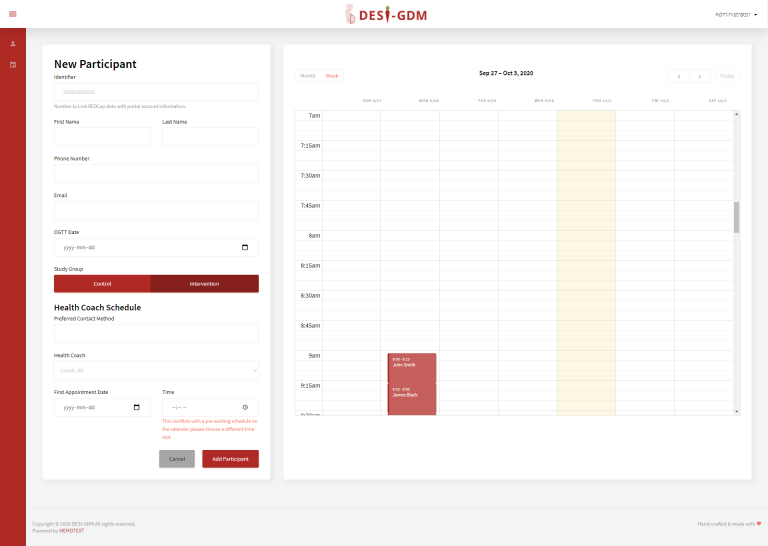
Task: Switch calendar to Week view
Action: pyautogui.click(x=332, y=76)
